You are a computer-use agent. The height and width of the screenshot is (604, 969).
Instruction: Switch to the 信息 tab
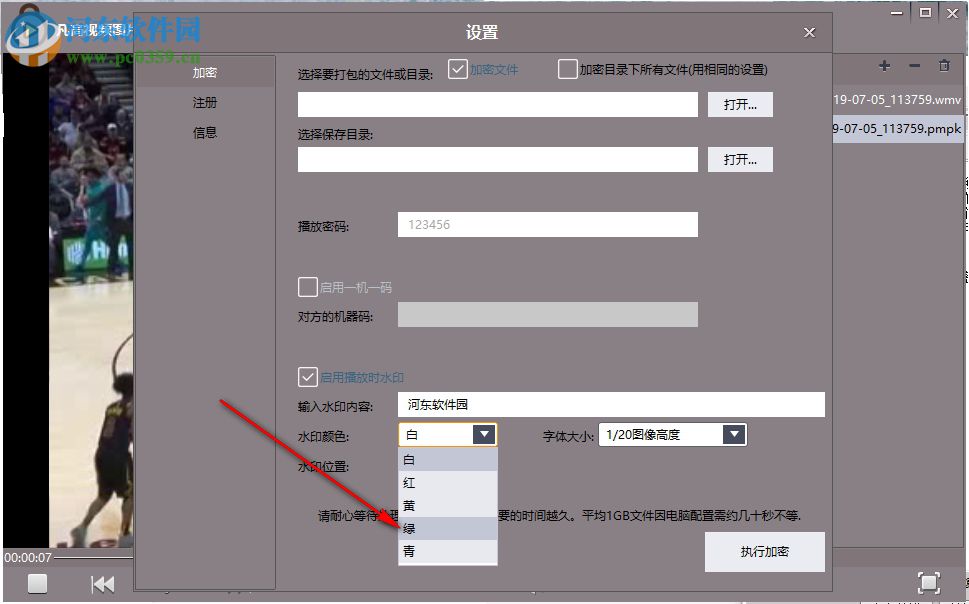coord(204,132)
